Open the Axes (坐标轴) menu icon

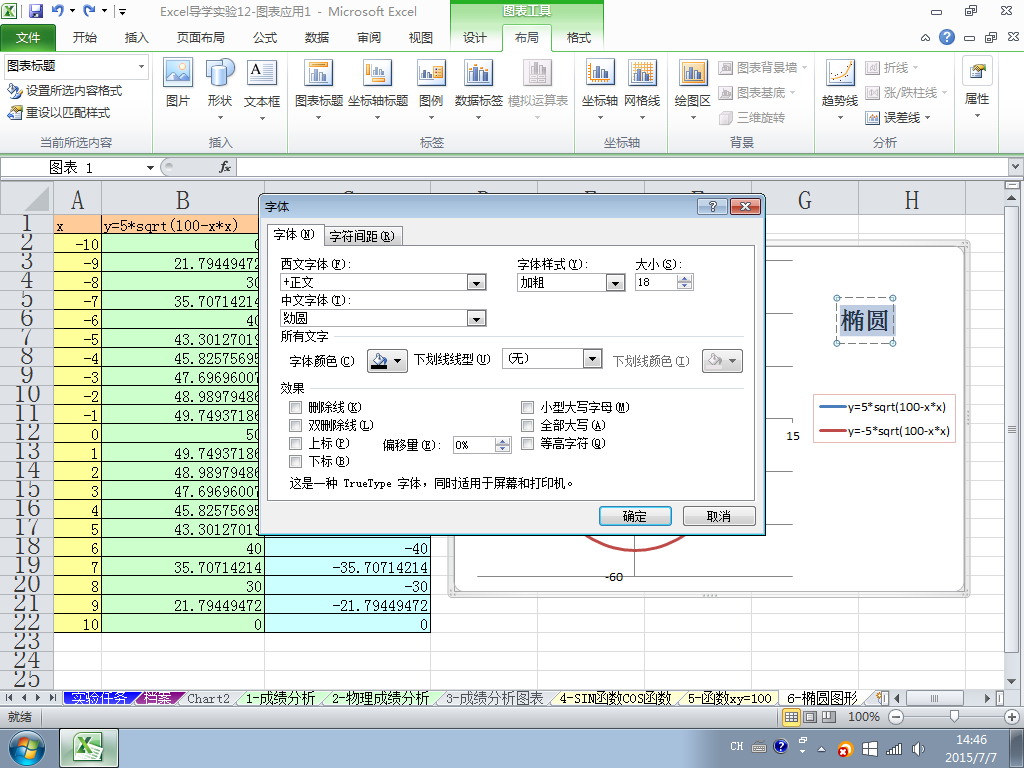(600, 88)
